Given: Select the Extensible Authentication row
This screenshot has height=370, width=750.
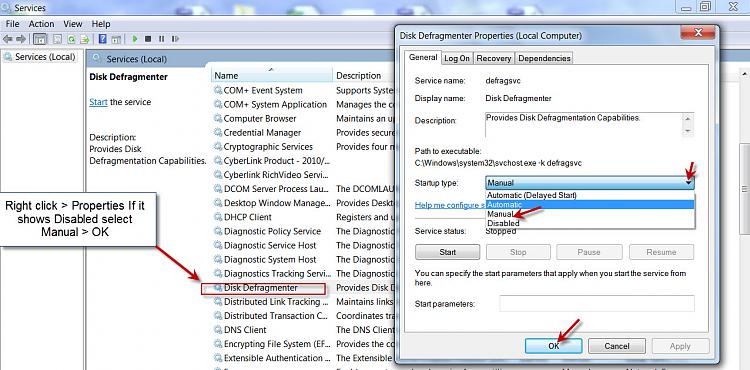Looking at the screenshot, I should [272, 358].
